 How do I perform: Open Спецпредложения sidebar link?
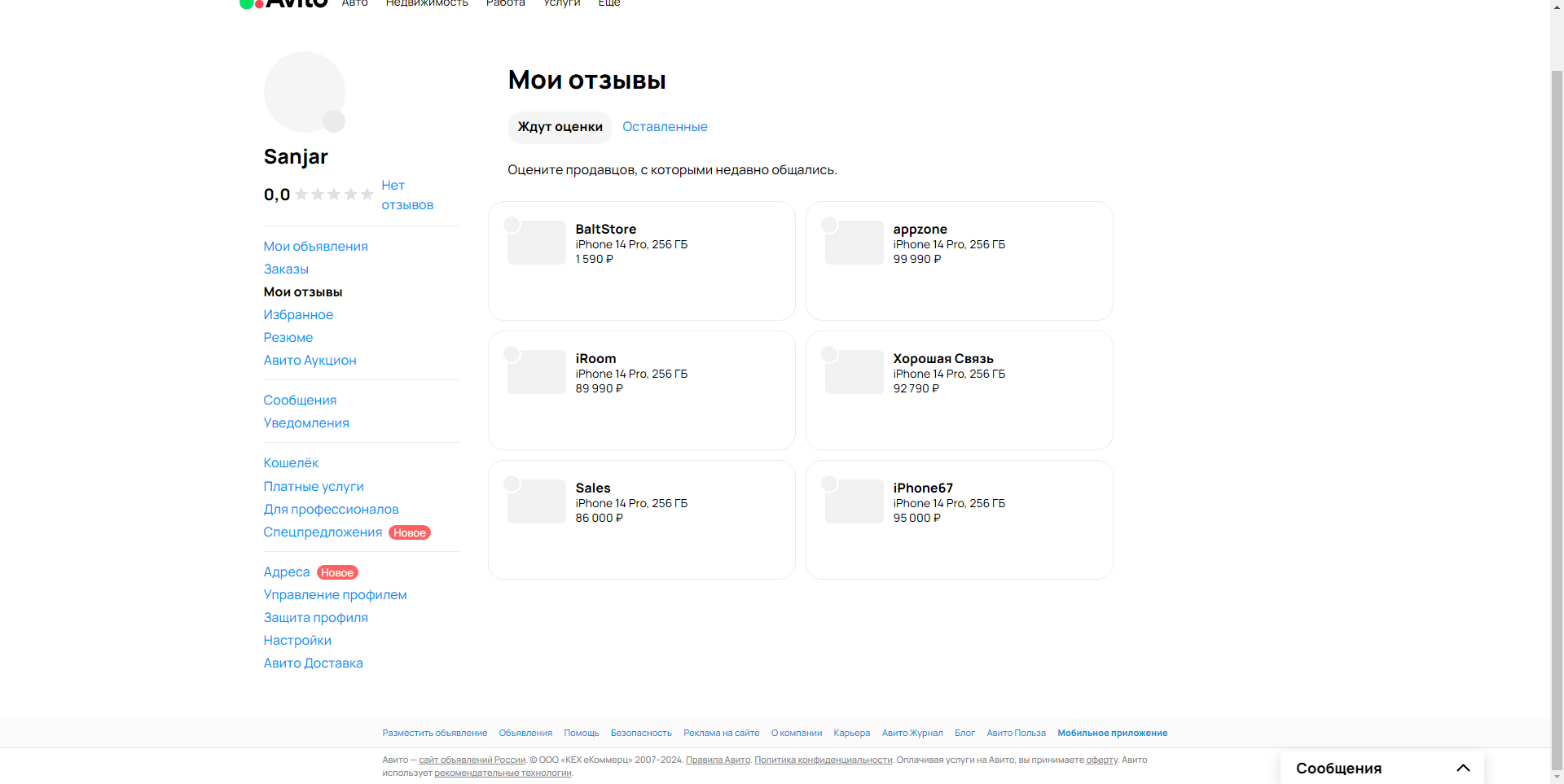pos(323,532)
